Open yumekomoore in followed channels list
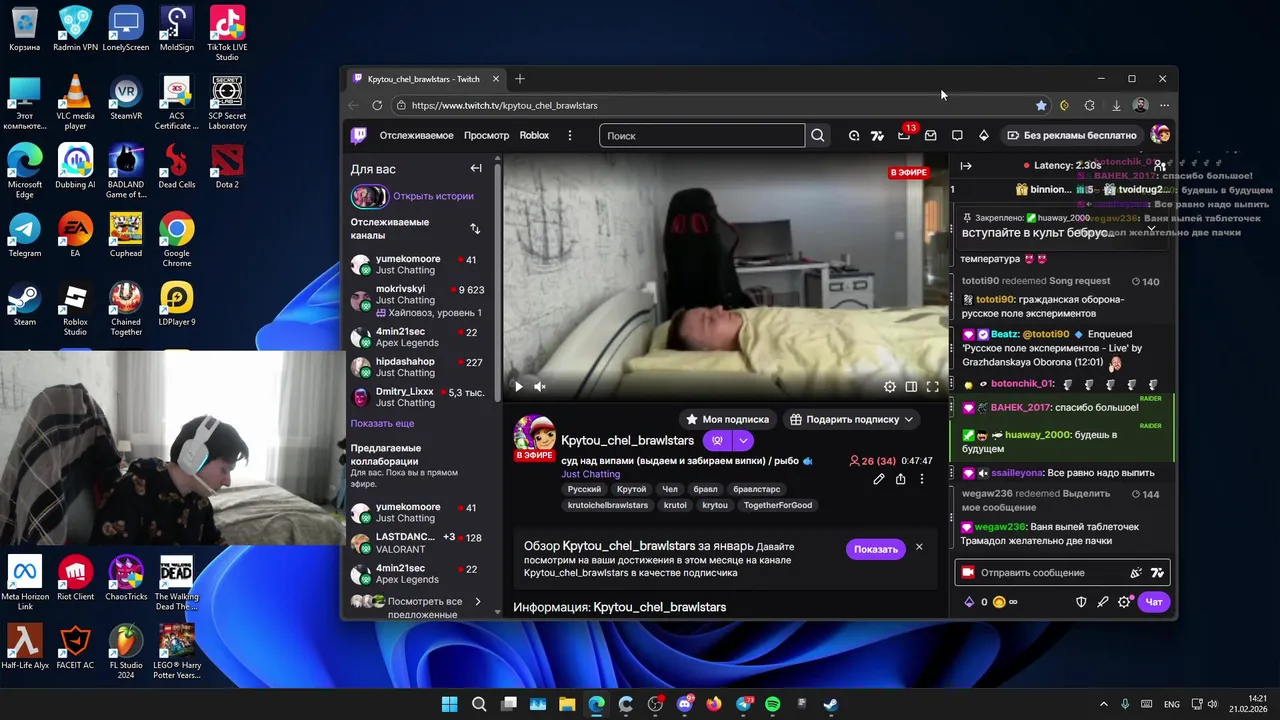1280x720 pixels. [x=420, y=264]
